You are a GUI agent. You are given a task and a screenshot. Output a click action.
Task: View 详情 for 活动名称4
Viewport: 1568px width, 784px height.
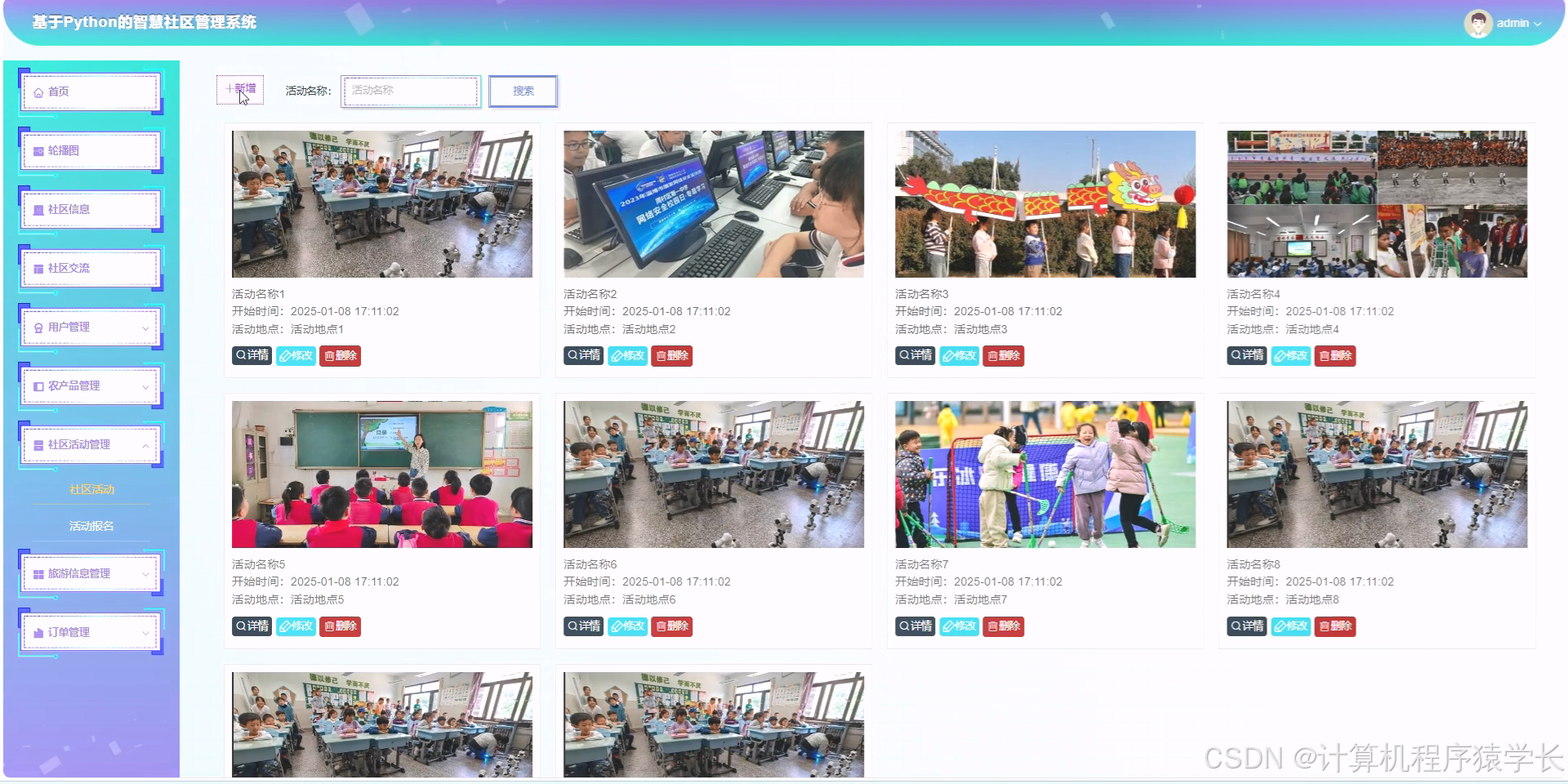[1246, 355]
